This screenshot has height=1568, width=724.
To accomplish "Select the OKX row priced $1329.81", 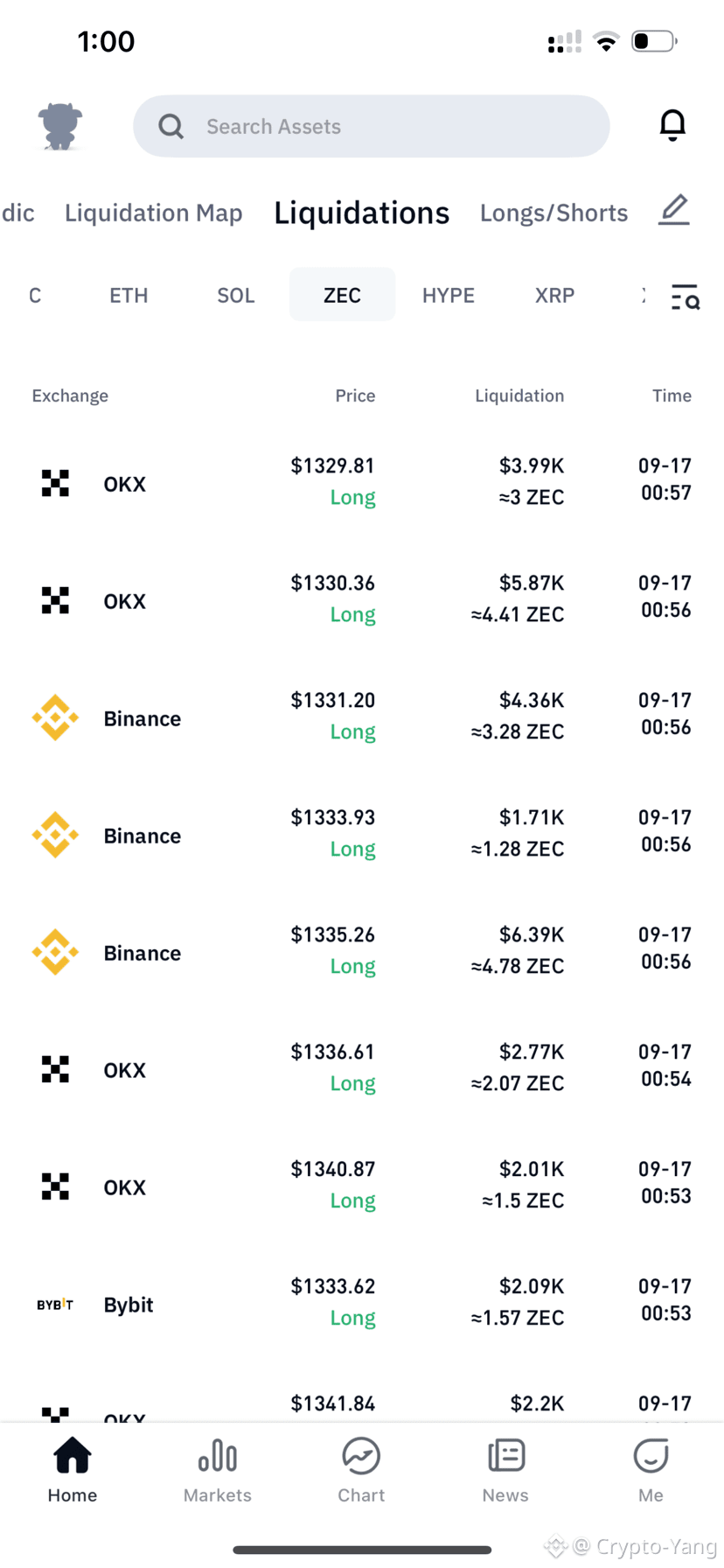I will pyautogui.click(x=362, y=482).
